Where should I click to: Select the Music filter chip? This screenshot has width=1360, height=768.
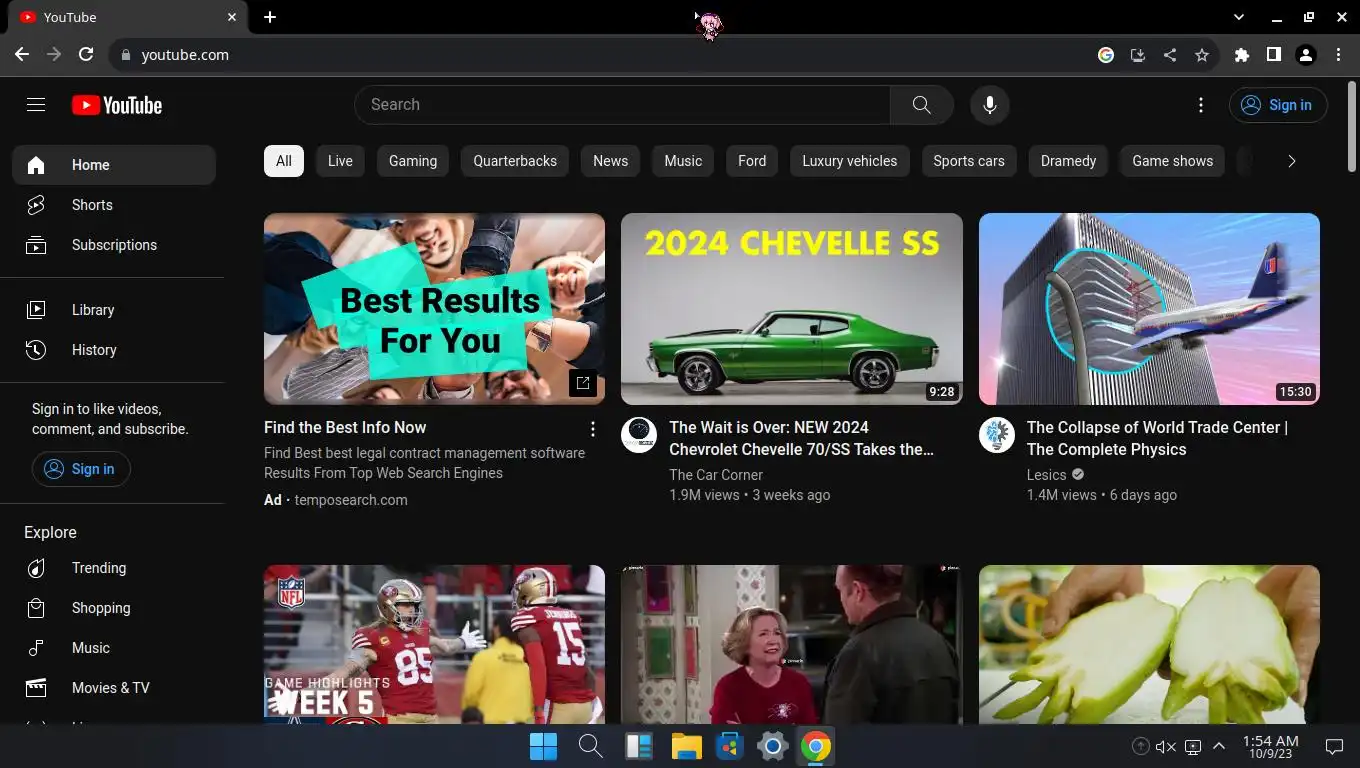tap(683, 161)
